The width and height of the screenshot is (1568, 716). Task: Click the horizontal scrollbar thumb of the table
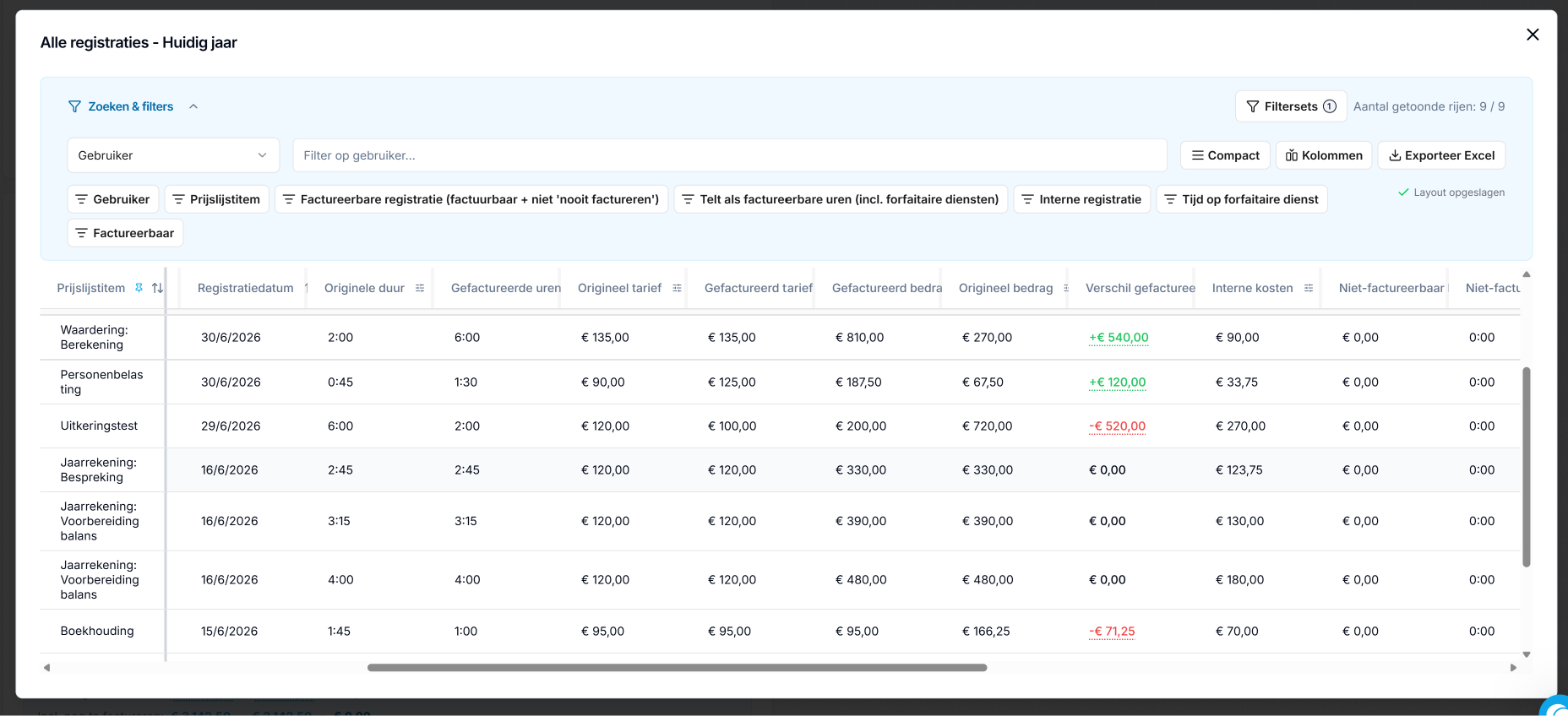pyautogui.click(x=677, y=668)
